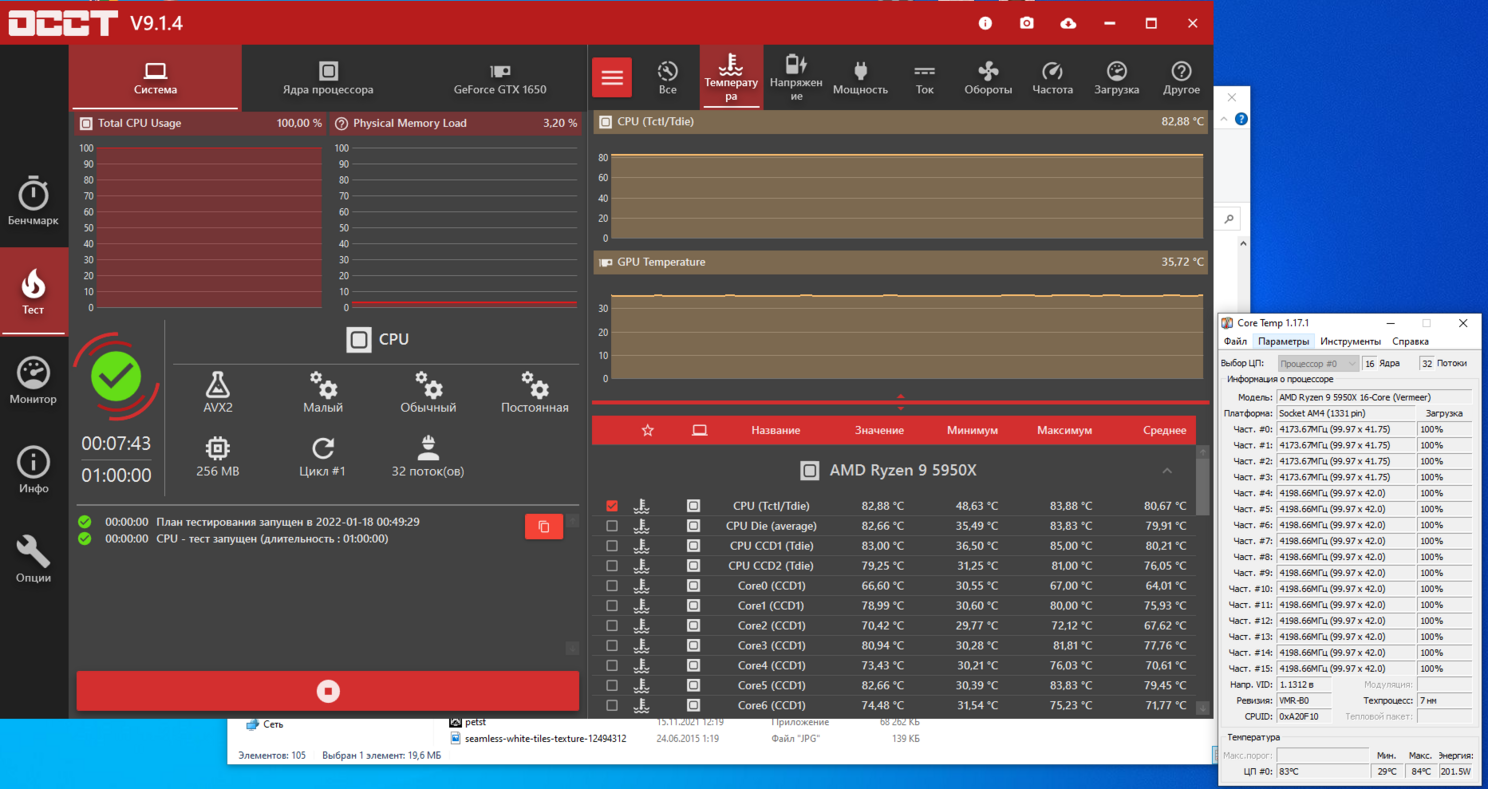Viewport: 1488px width, 789px height.
Task: Click the Постоянная load type option
Action: click(x=535, y=392)
